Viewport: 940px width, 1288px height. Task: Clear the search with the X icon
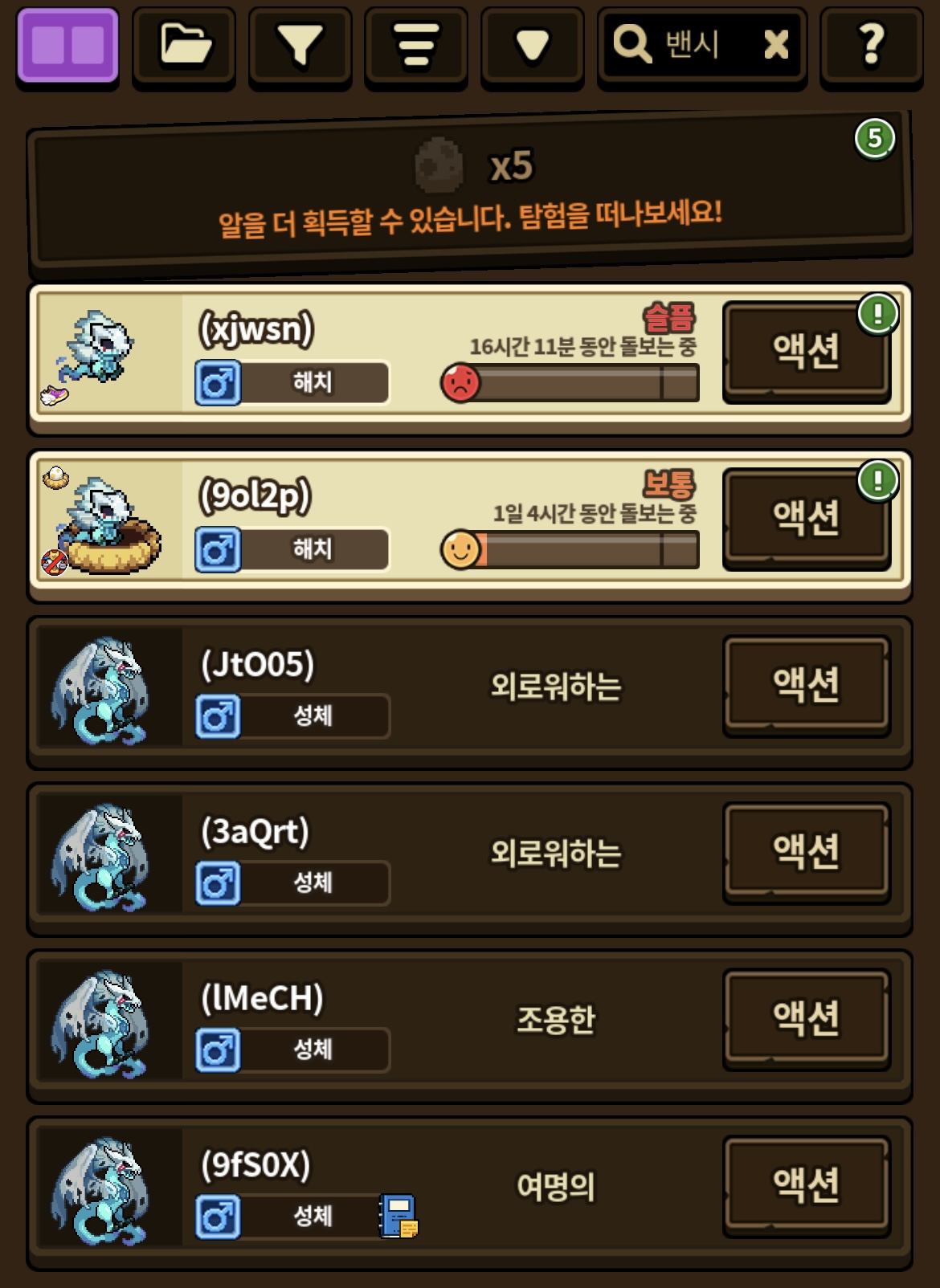[x=775, y=45]
